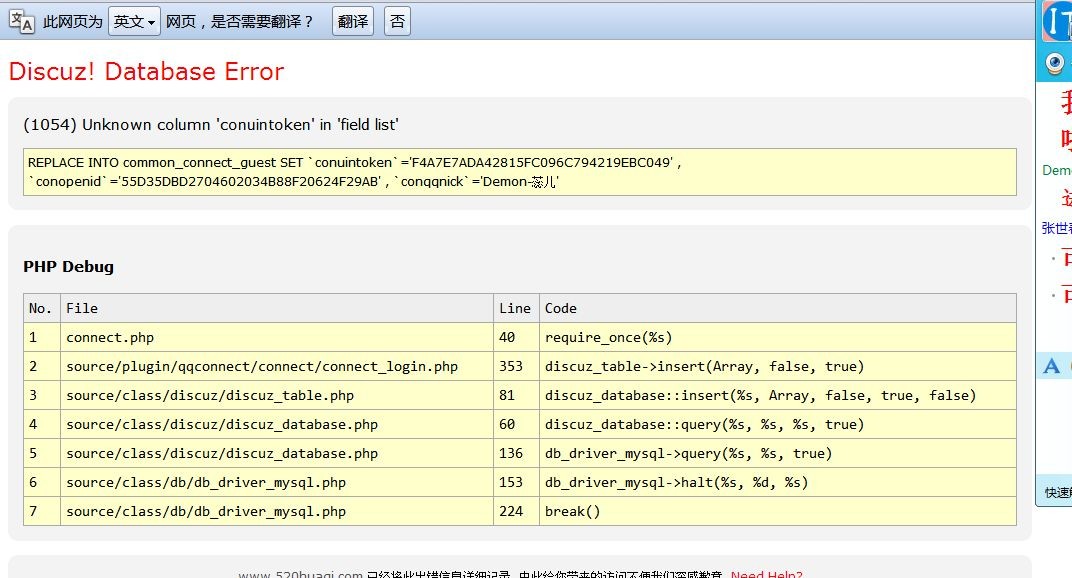Select the connect_login.php file row
Viewport: 1072px width, 578px height.
coord(262,366)
